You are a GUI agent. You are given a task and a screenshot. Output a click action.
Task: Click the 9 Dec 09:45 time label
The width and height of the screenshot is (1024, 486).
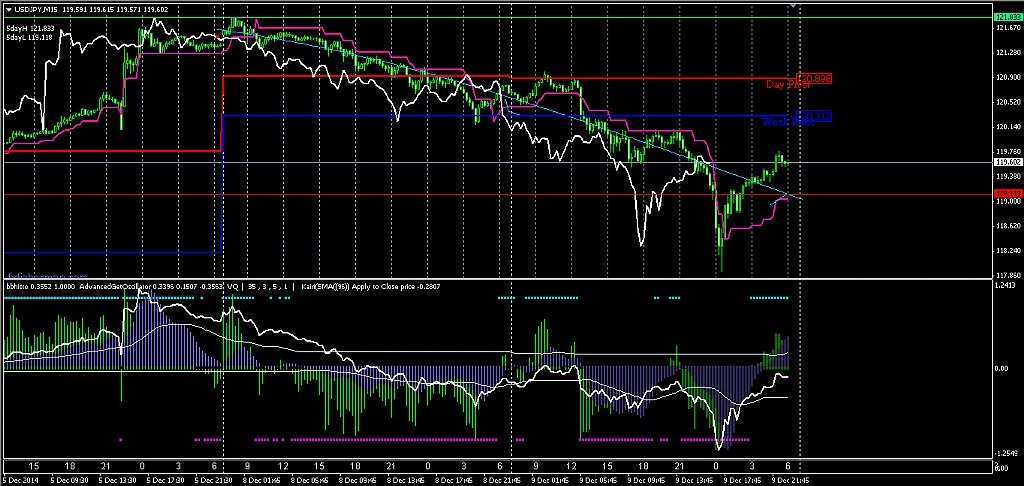click(645, 478)
